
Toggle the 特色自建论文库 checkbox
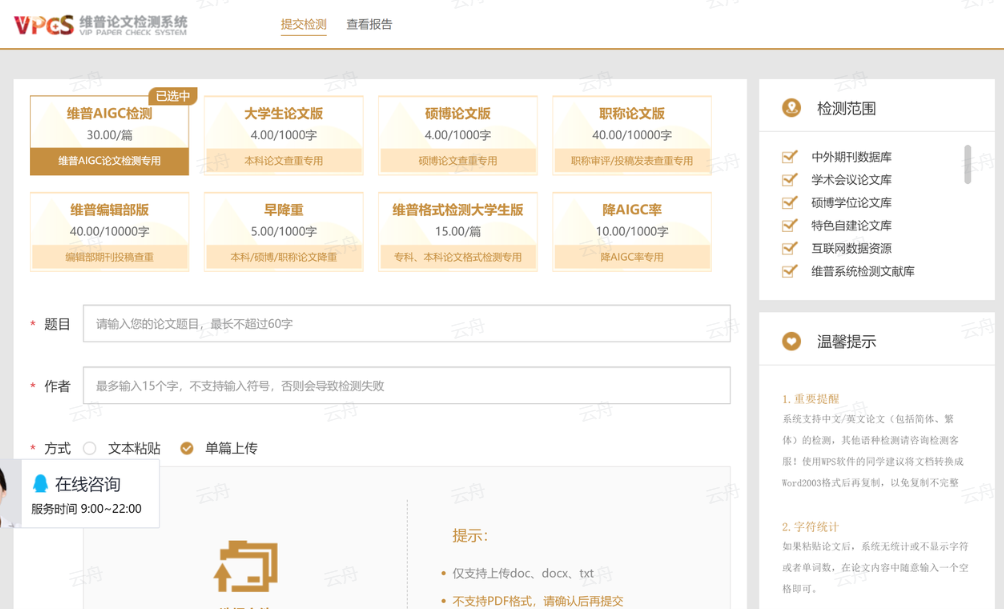coord(789,225)
